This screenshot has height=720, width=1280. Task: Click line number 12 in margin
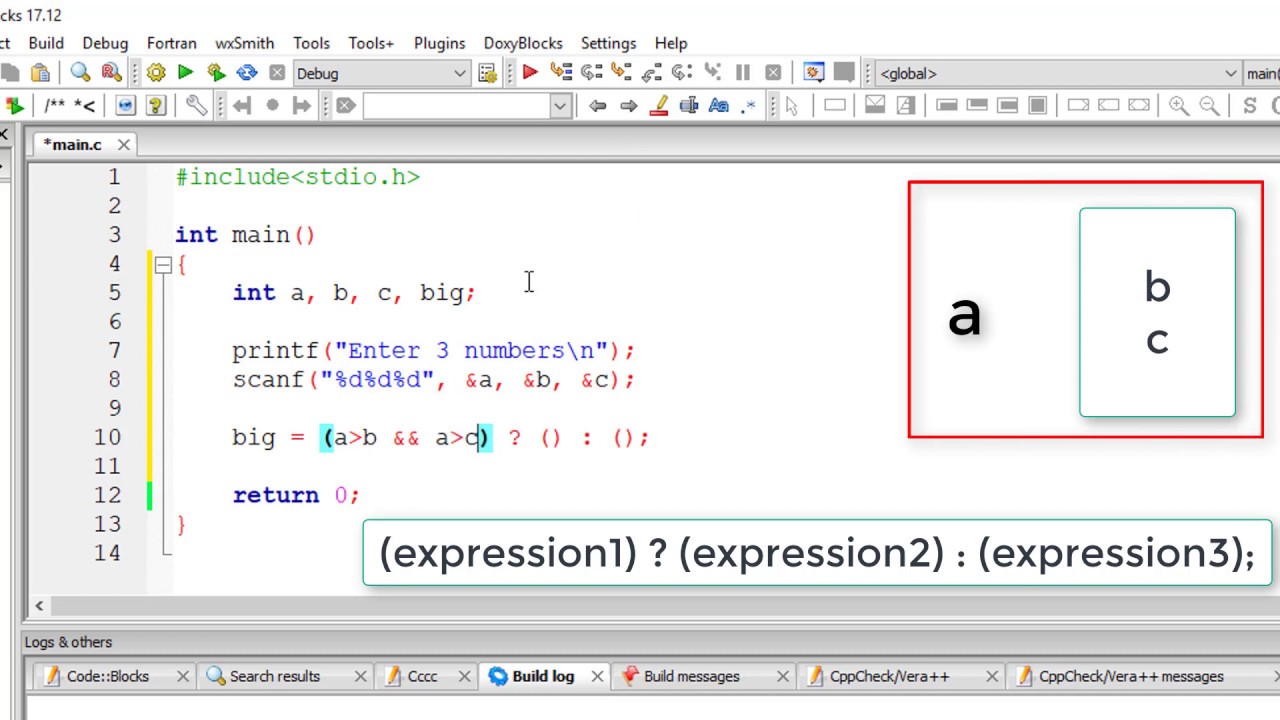[107, 495]
